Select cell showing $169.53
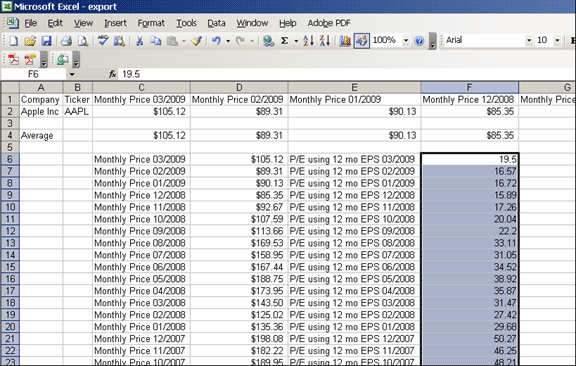 tap(239, 243)
